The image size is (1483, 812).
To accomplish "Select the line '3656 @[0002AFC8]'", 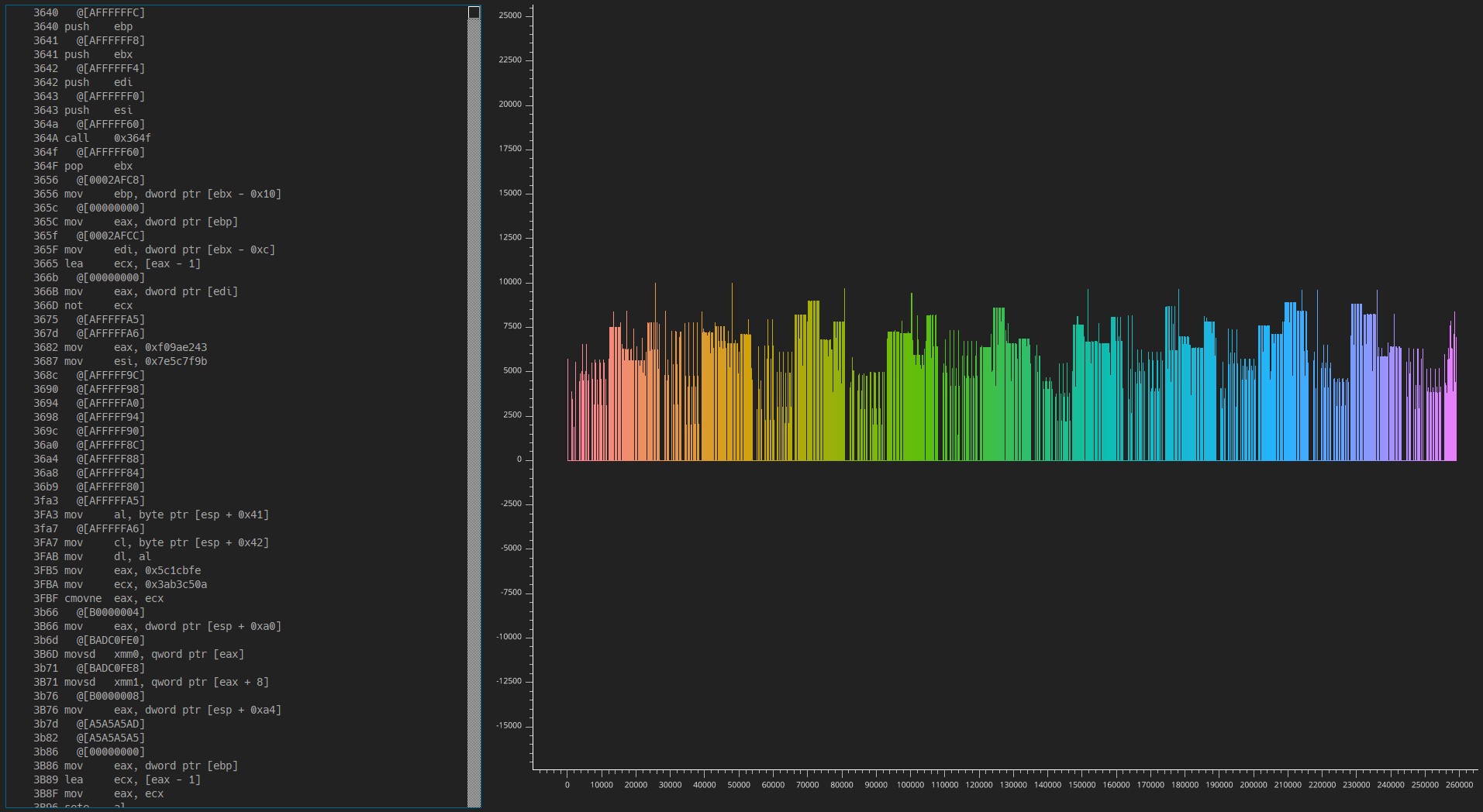I will tap(236, 180).
